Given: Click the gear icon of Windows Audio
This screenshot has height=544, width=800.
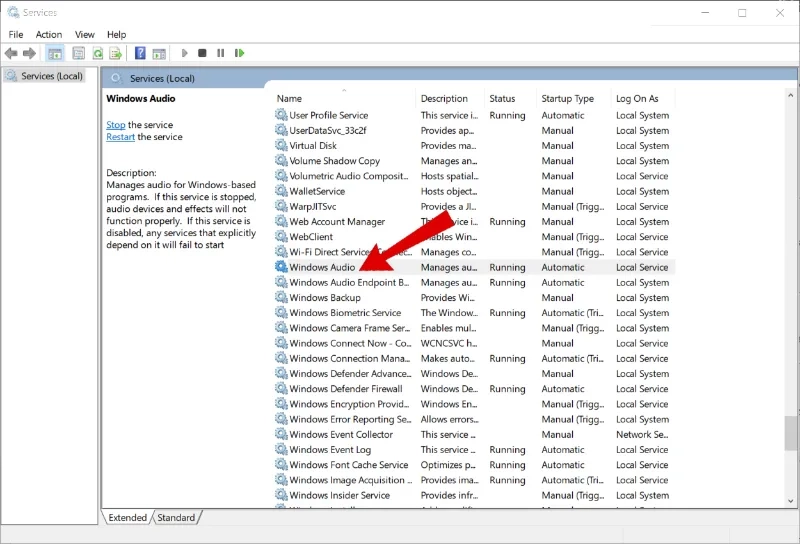Looking at the screenshot, I should [281, 266].
